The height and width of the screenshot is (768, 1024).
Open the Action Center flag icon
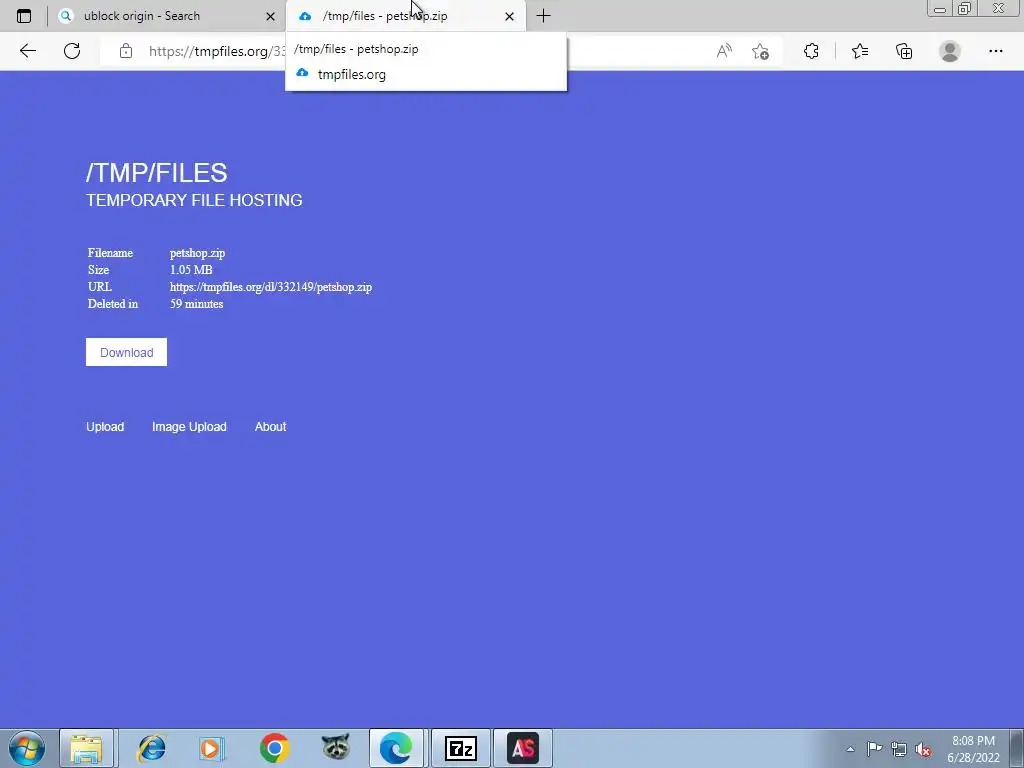coord(874,749)
